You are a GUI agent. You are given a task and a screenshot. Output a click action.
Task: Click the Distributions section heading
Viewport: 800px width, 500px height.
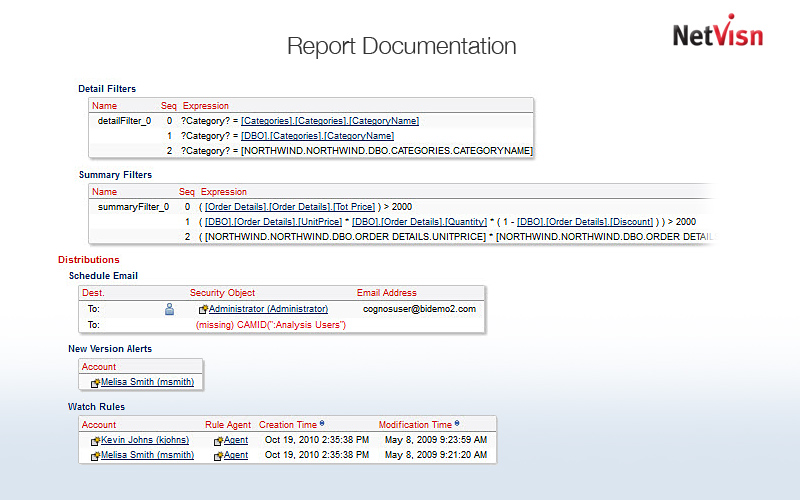point(89,260)
